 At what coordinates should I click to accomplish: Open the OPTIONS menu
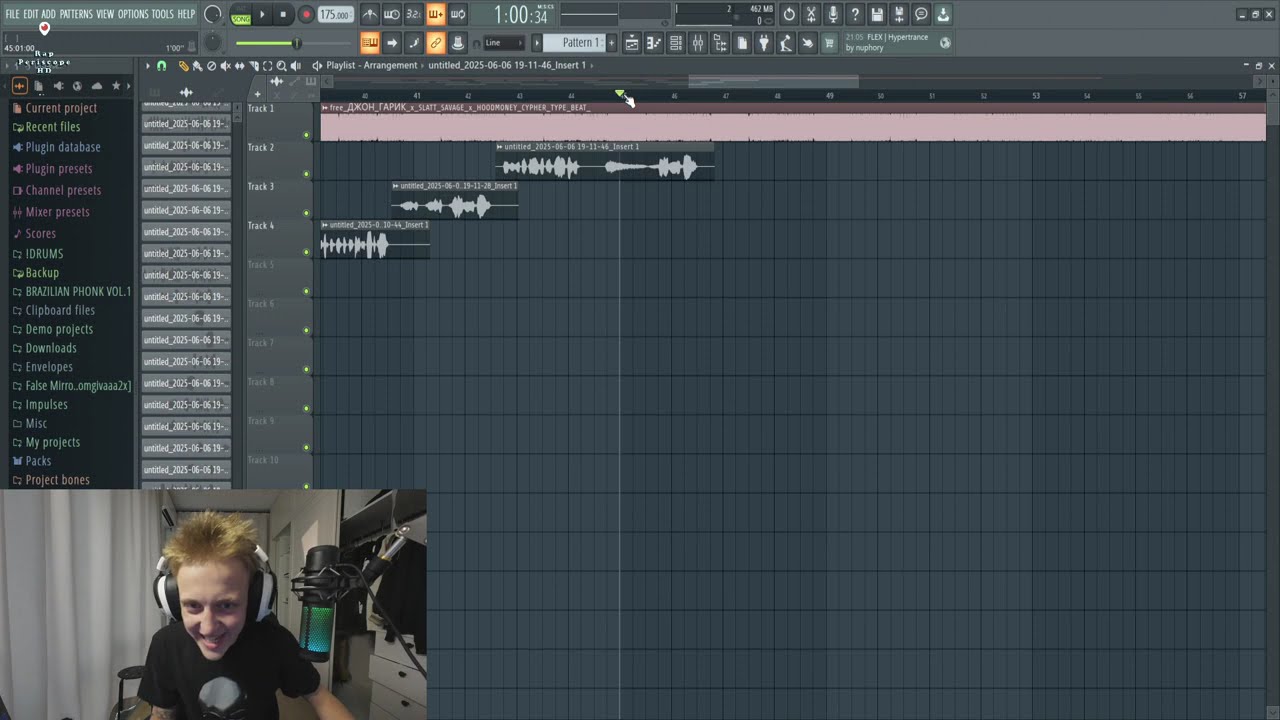133,14
